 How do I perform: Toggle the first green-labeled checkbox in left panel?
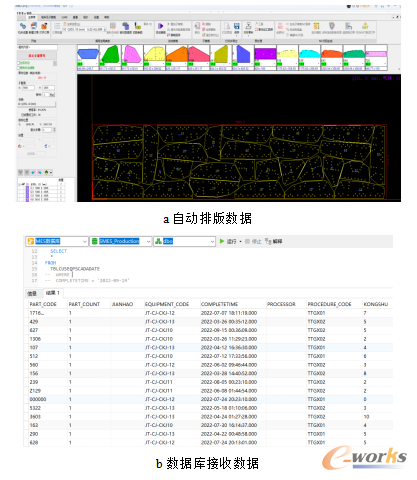(19, 63)
